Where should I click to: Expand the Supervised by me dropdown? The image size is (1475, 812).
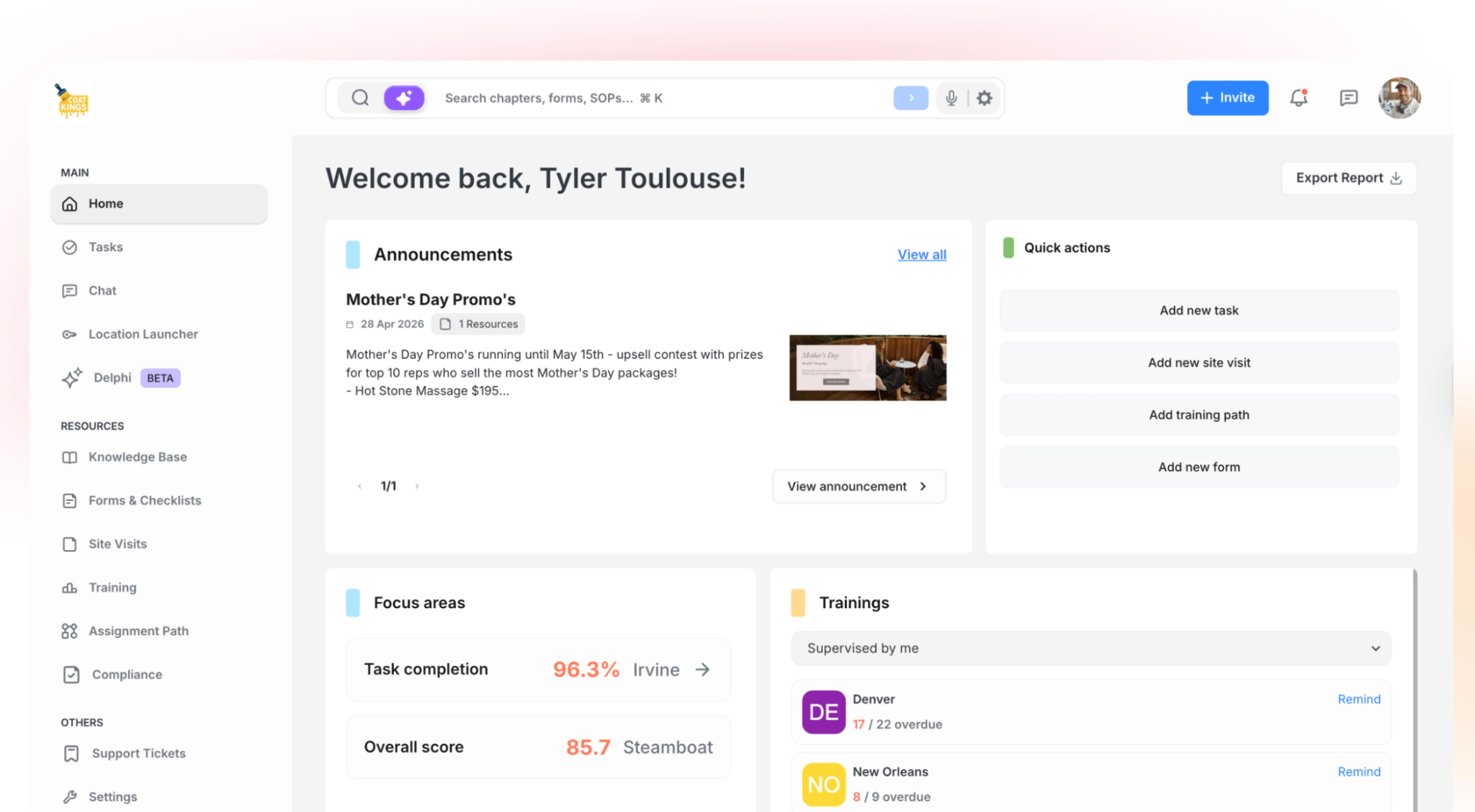(1091, 648)
